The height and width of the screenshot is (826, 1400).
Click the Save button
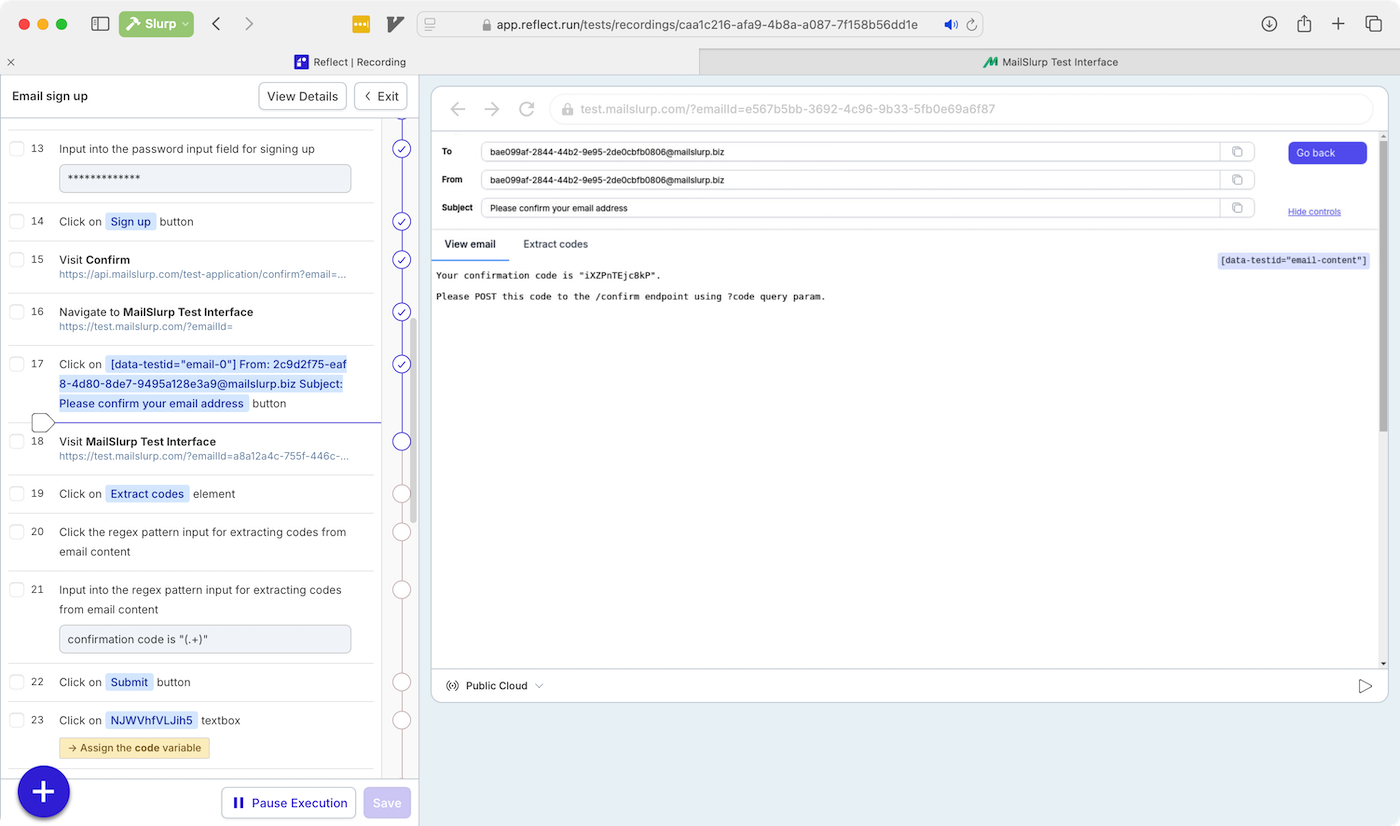coord(387,803)
